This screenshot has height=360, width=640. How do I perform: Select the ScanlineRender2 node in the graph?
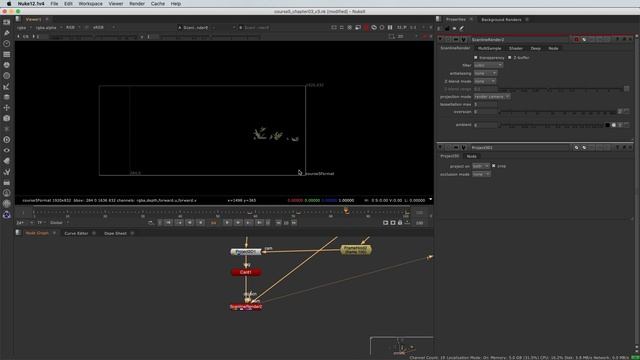coord(246,307)
